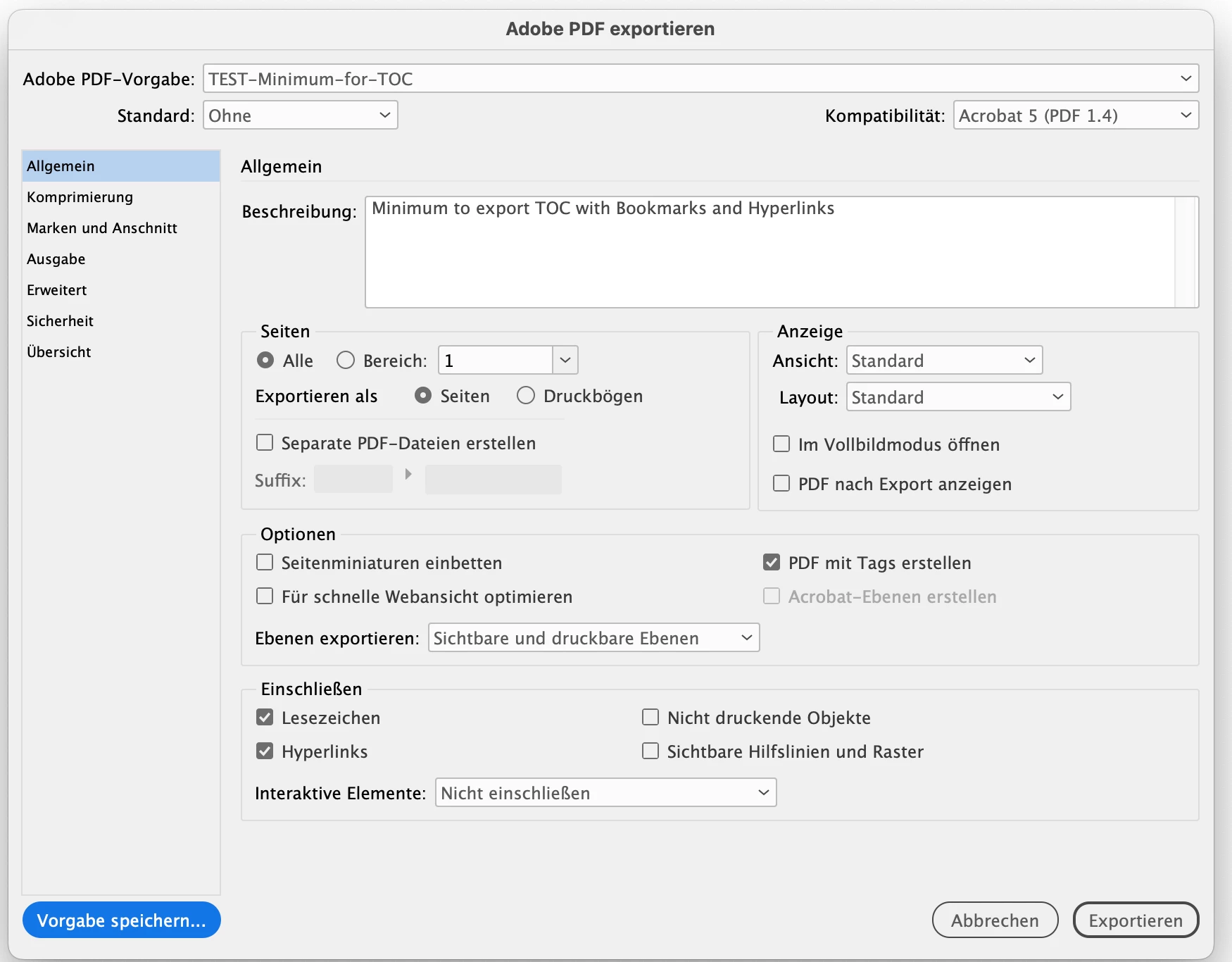Viewport: 1232px width, 962px height.
Task: Select the Bereich radio button
Action: [346, 361]
